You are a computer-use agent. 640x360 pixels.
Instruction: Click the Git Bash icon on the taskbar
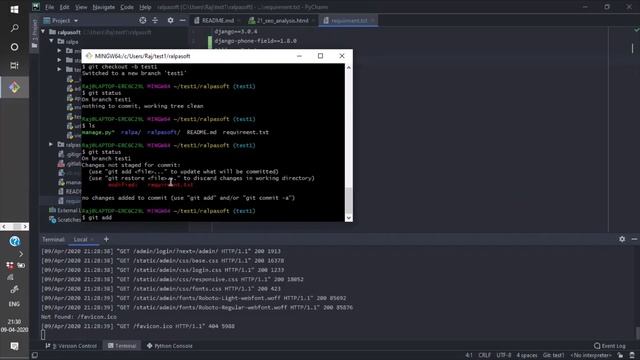pos(14,87)
